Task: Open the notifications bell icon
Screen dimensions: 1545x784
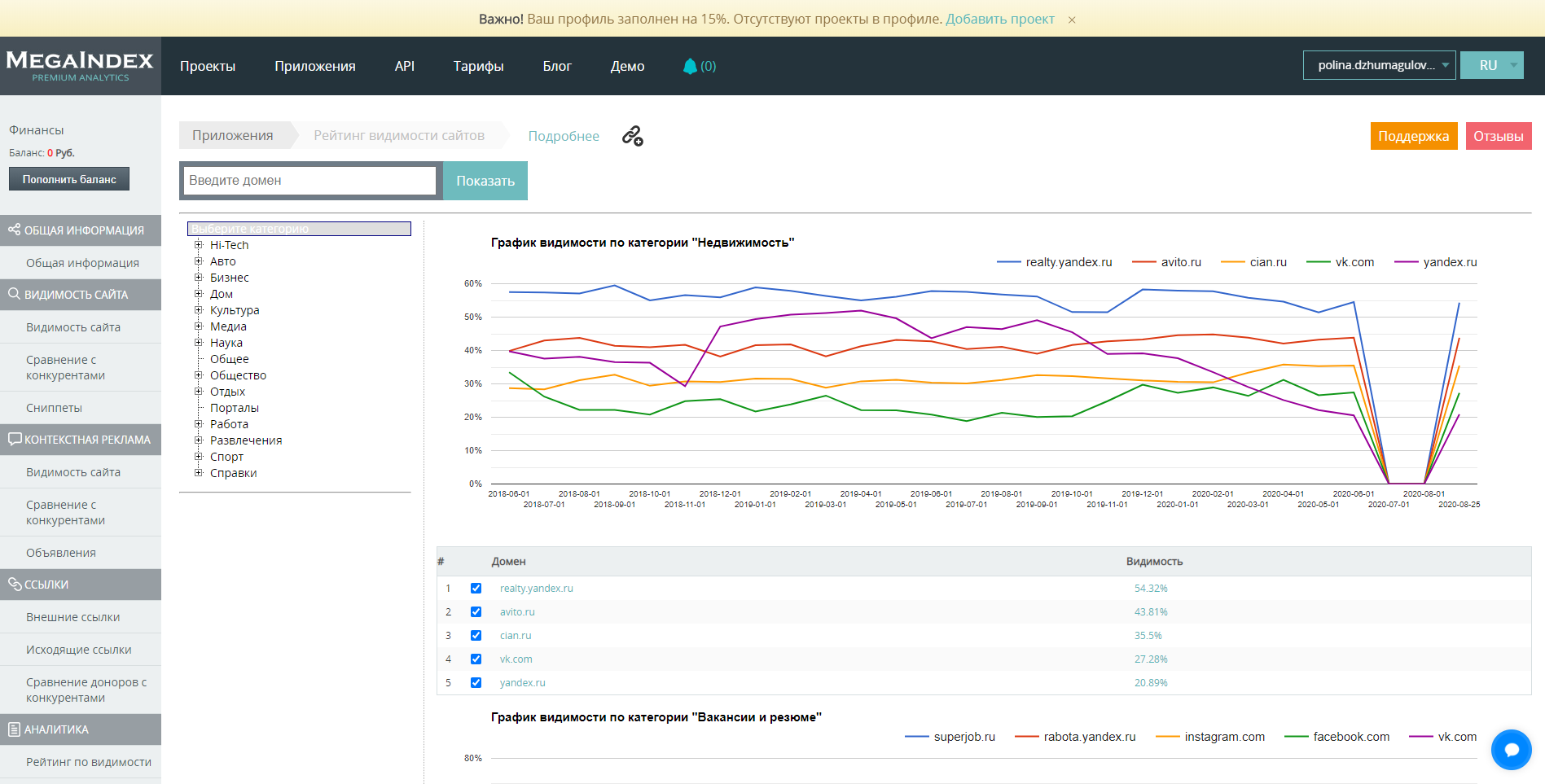Action: click(690, 66)
